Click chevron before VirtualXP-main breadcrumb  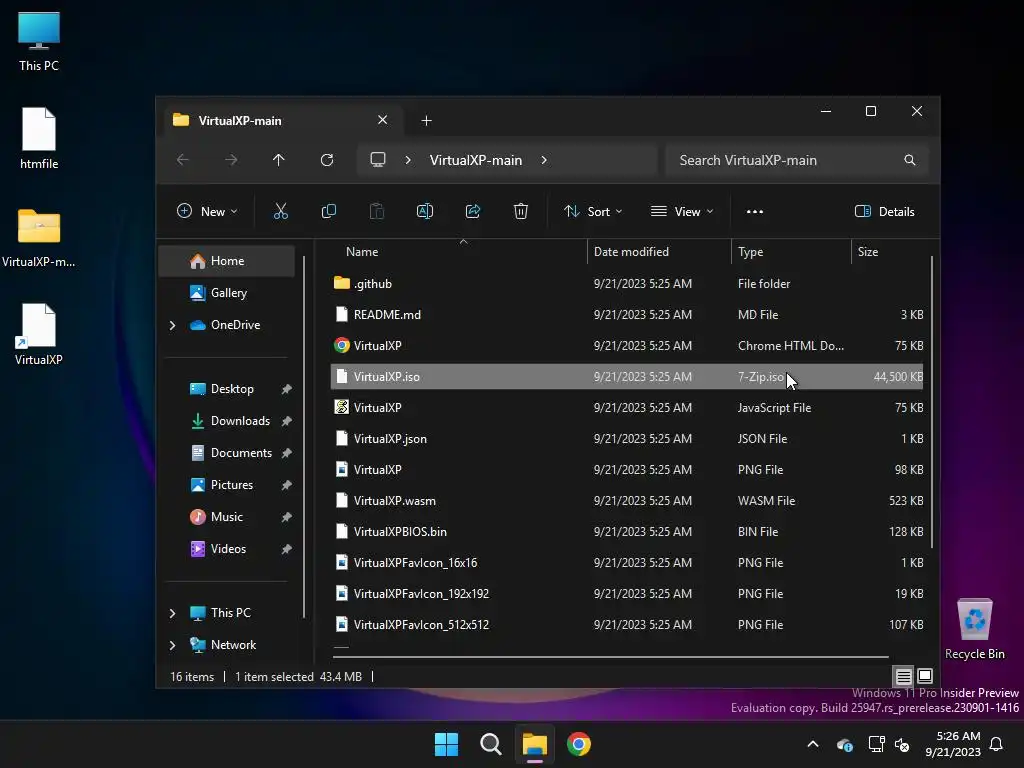(x=408, y=160)
